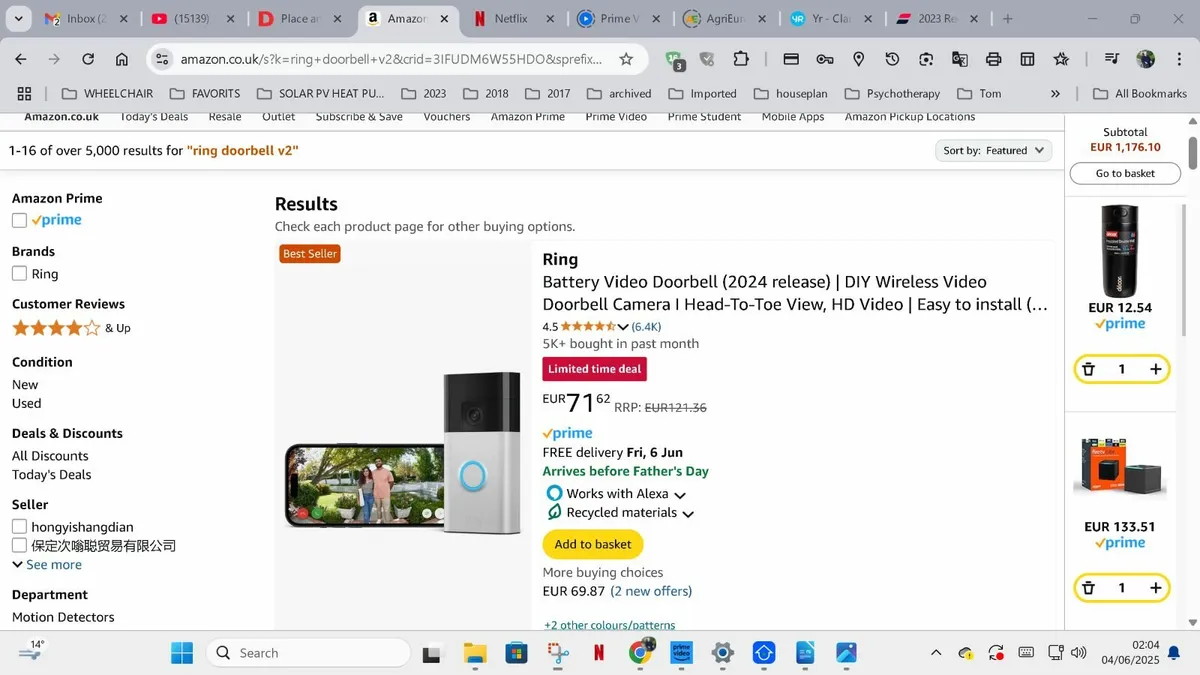This screenshot has height=675, width=1200.
Task: Increase quantity of the EUR 12.54 item
Action: click(x=1155, y=369)
